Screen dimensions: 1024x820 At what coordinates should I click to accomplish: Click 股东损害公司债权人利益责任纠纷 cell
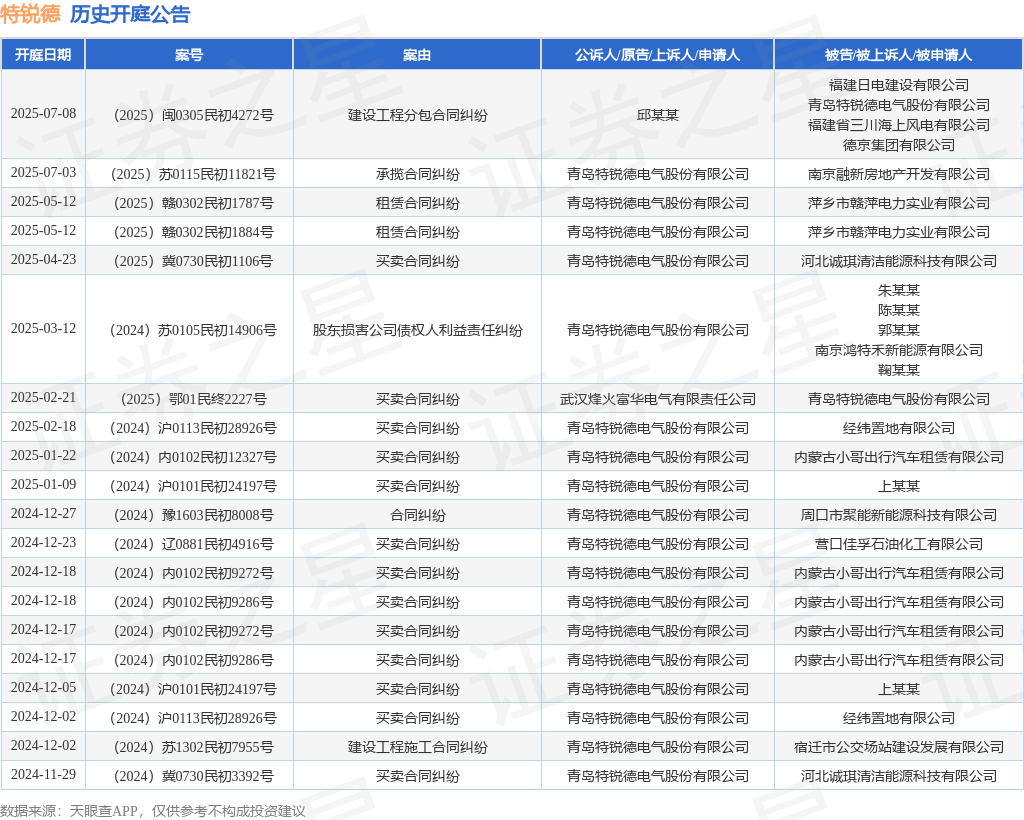pos(417,330)
